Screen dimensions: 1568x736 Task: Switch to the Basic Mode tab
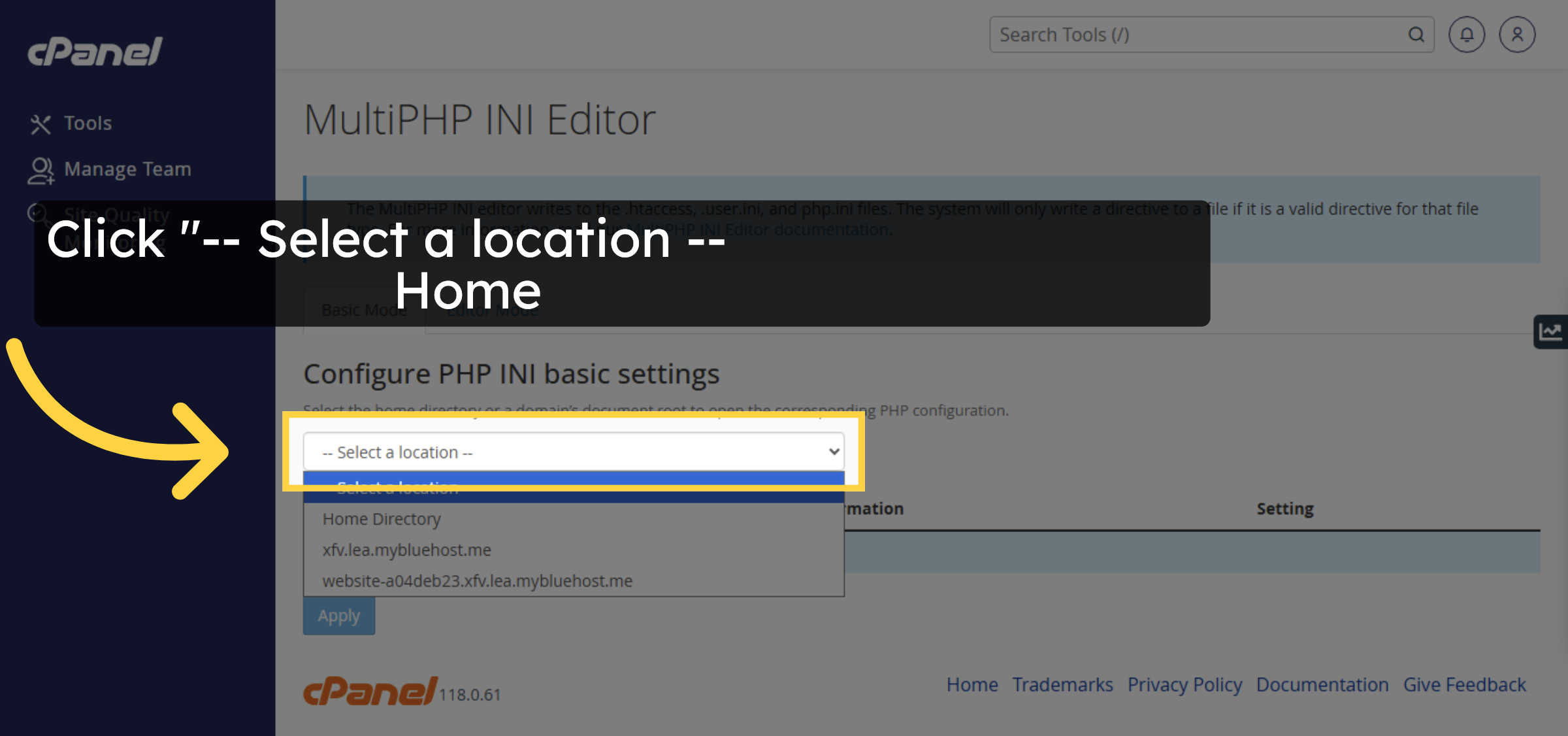pyautogui.click(x=364, y=309)
